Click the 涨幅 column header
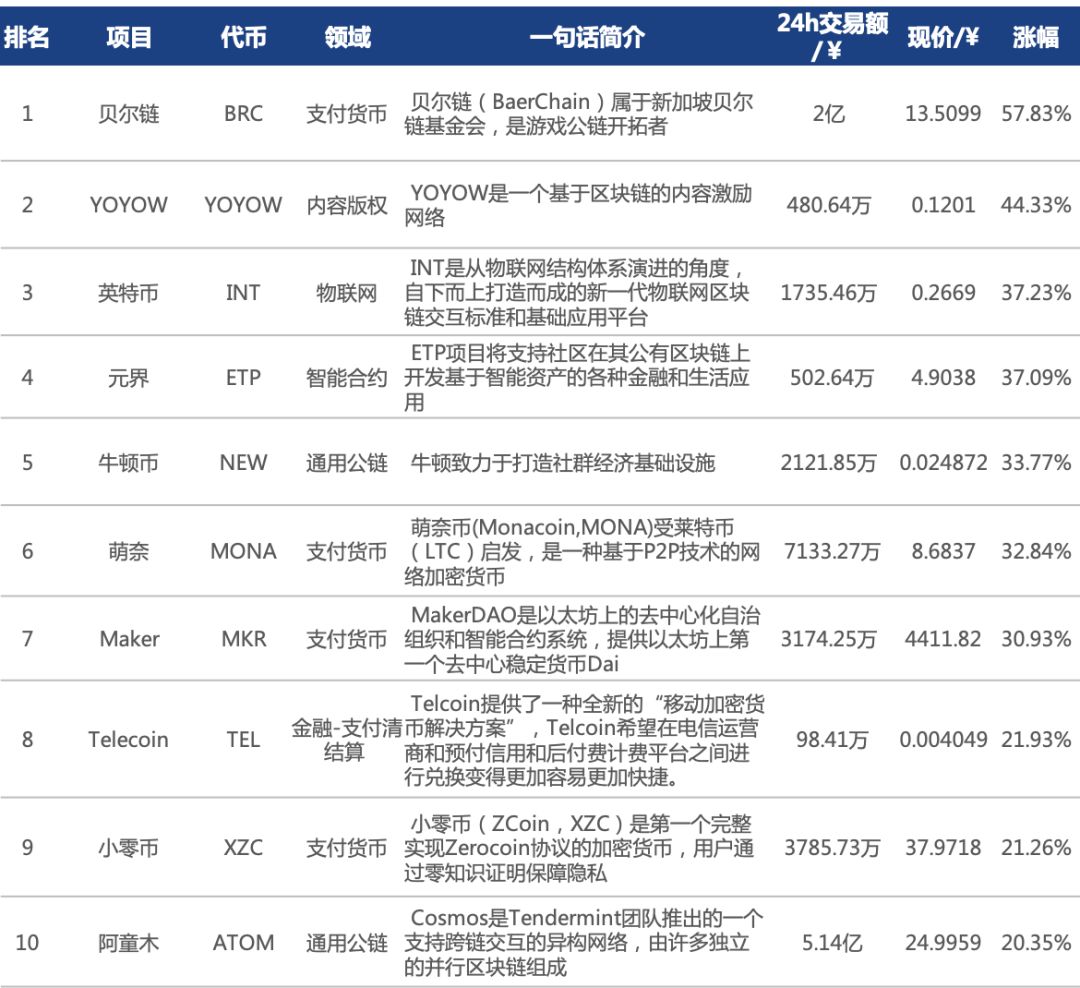Image resolution: width=1080 pixels, height=988 pixels. tap(1035, 37)
